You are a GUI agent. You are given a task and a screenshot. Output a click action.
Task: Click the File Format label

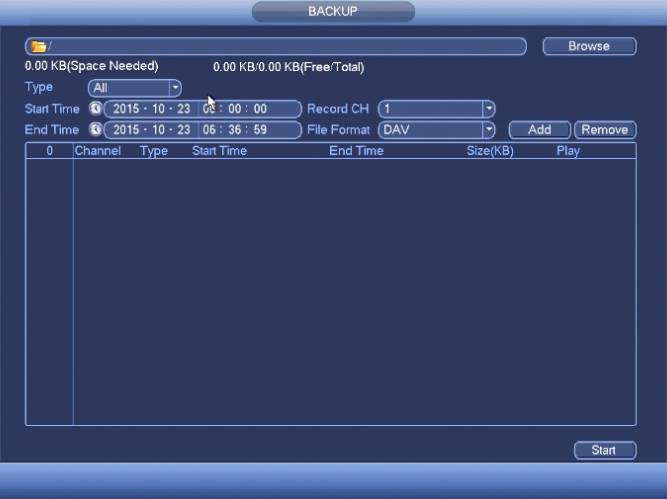tap(339, 130)
